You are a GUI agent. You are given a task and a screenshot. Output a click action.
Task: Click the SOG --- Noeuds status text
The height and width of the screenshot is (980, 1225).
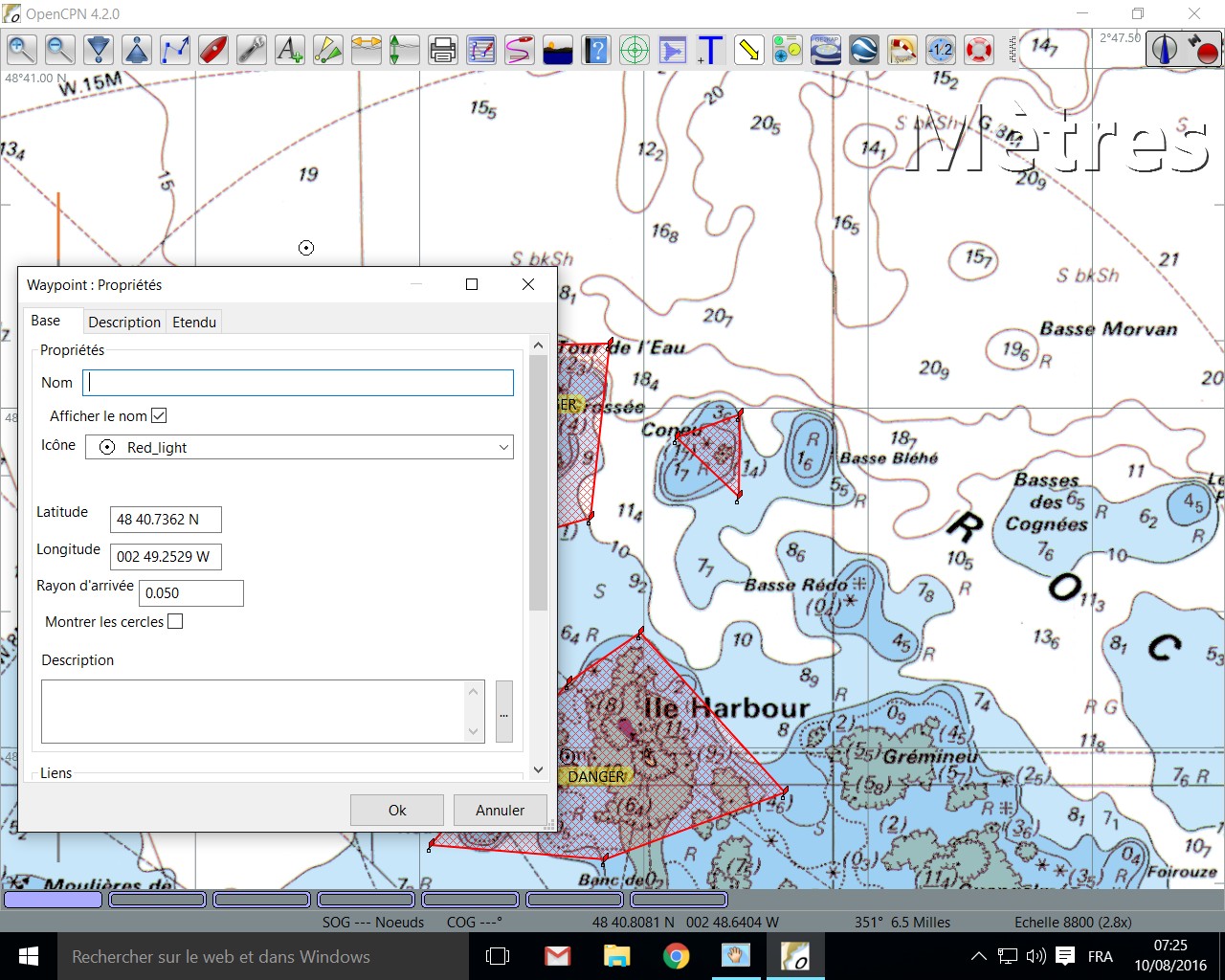(x=373, y=923)
